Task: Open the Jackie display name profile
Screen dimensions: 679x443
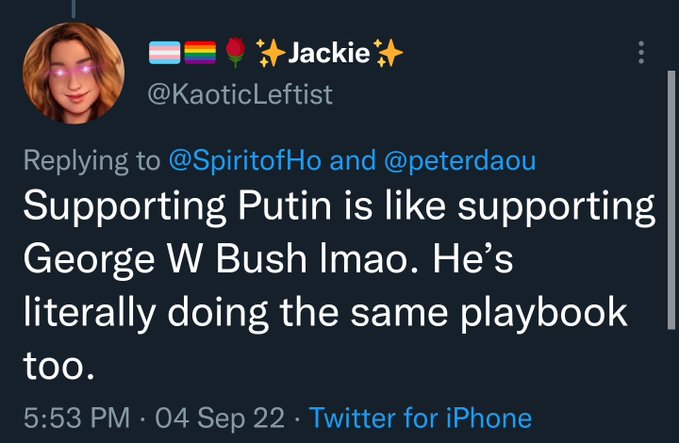Action: point(328,54)
